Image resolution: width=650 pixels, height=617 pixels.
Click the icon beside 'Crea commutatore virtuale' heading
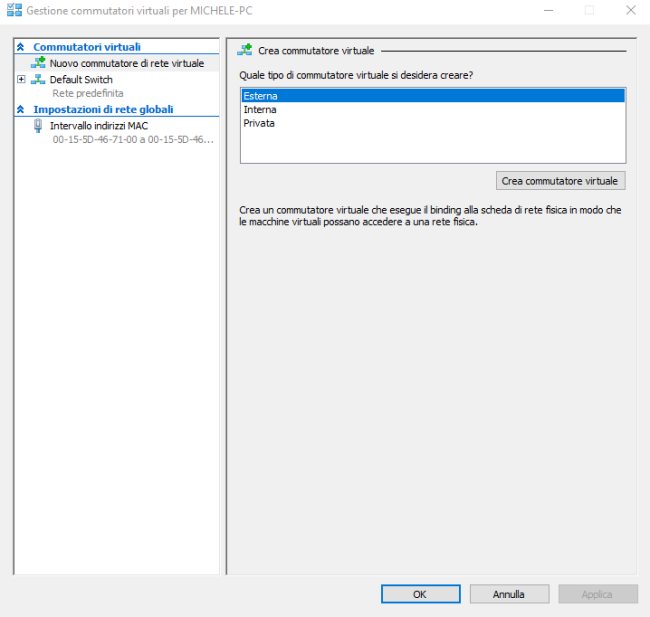coord(244,50)
